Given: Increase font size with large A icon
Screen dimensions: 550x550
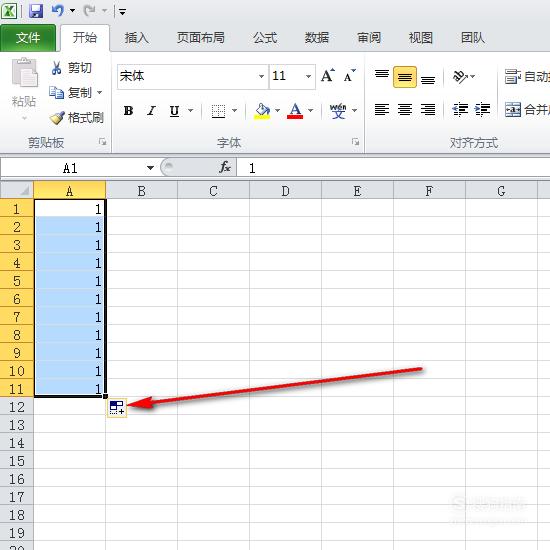Looking at the screenshot, I should point(328,75).
